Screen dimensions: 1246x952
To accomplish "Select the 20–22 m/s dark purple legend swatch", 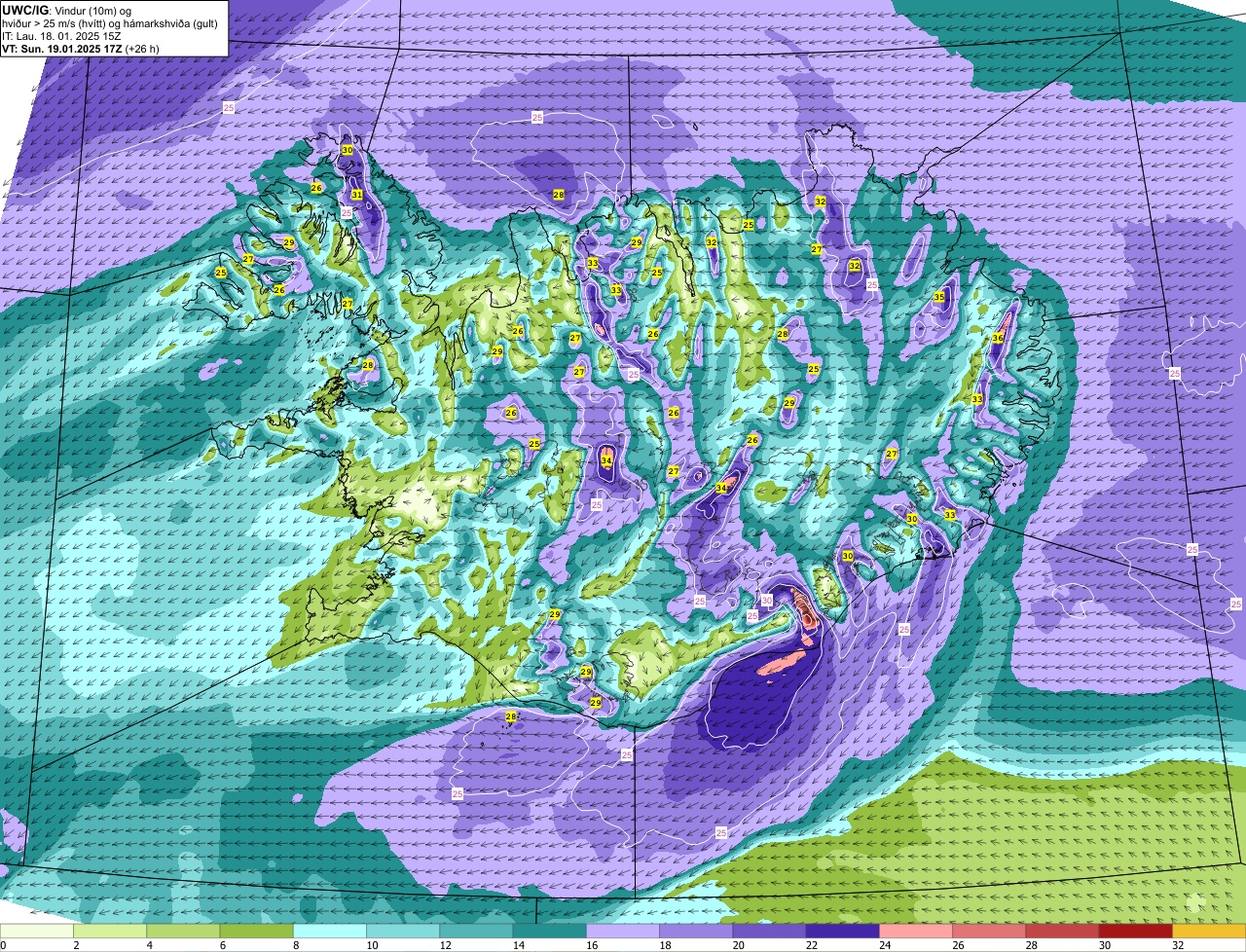I will pyautogui.click(x=769, y=932).
